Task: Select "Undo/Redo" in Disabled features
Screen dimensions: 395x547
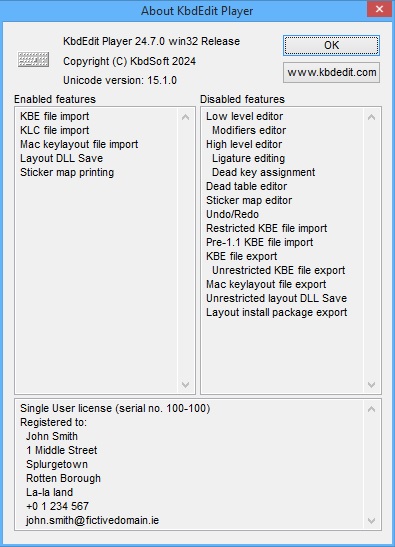Action: [x=232, y=214]
